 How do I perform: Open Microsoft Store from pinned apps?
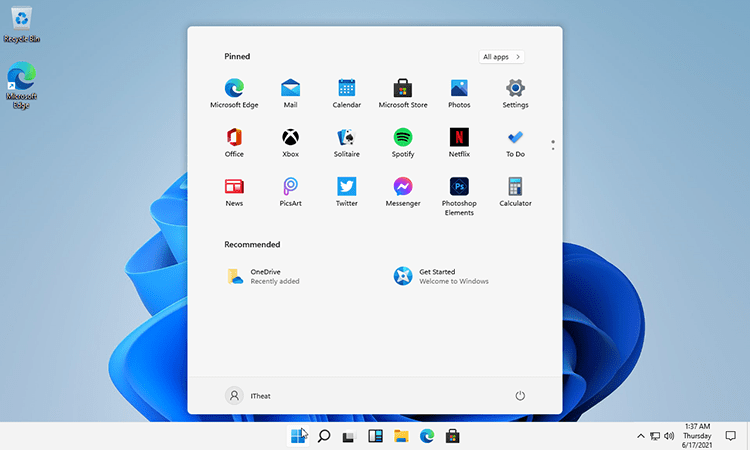click(x=403, y=88)
